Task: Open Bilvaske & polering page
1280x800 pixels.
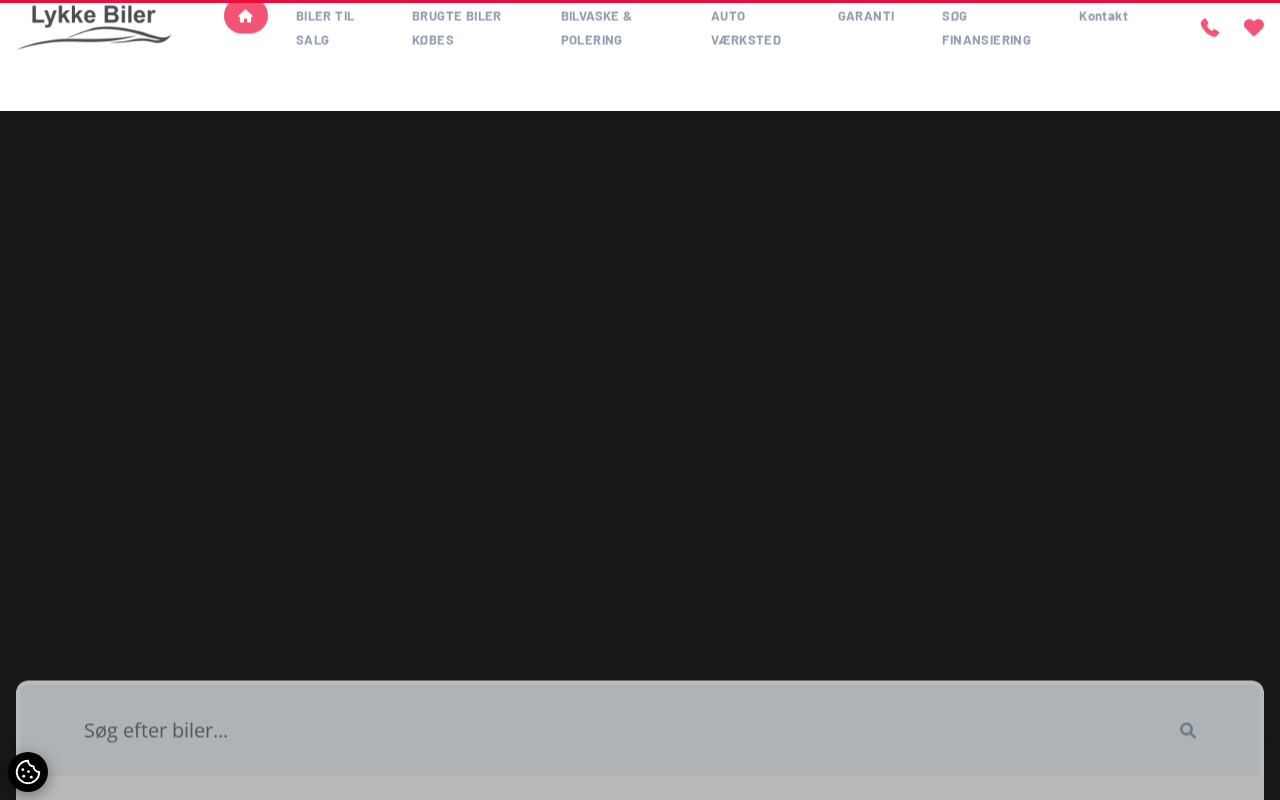Action: point(597,28)
